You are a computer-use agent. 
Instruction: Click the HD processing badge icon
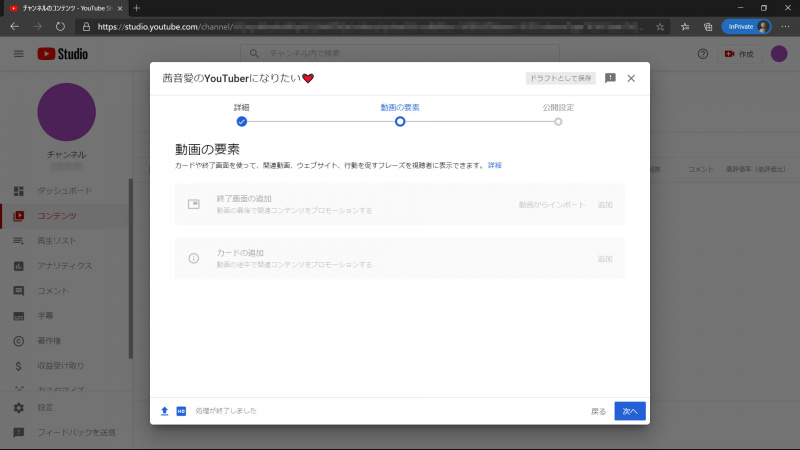tap(181, 411)
